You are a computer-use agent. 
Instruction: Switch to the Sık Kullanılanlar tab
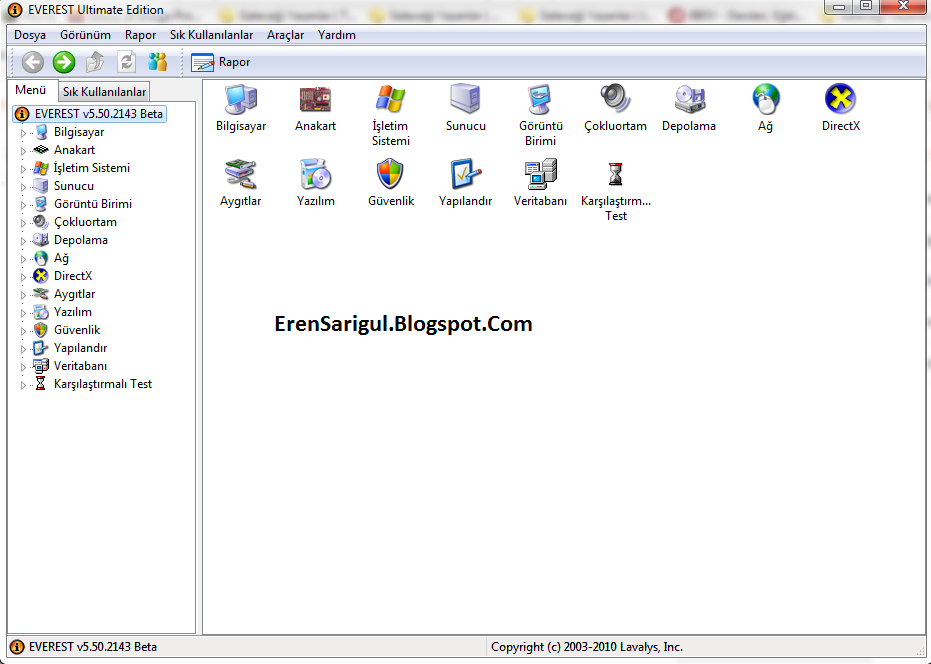pos(104,90)
